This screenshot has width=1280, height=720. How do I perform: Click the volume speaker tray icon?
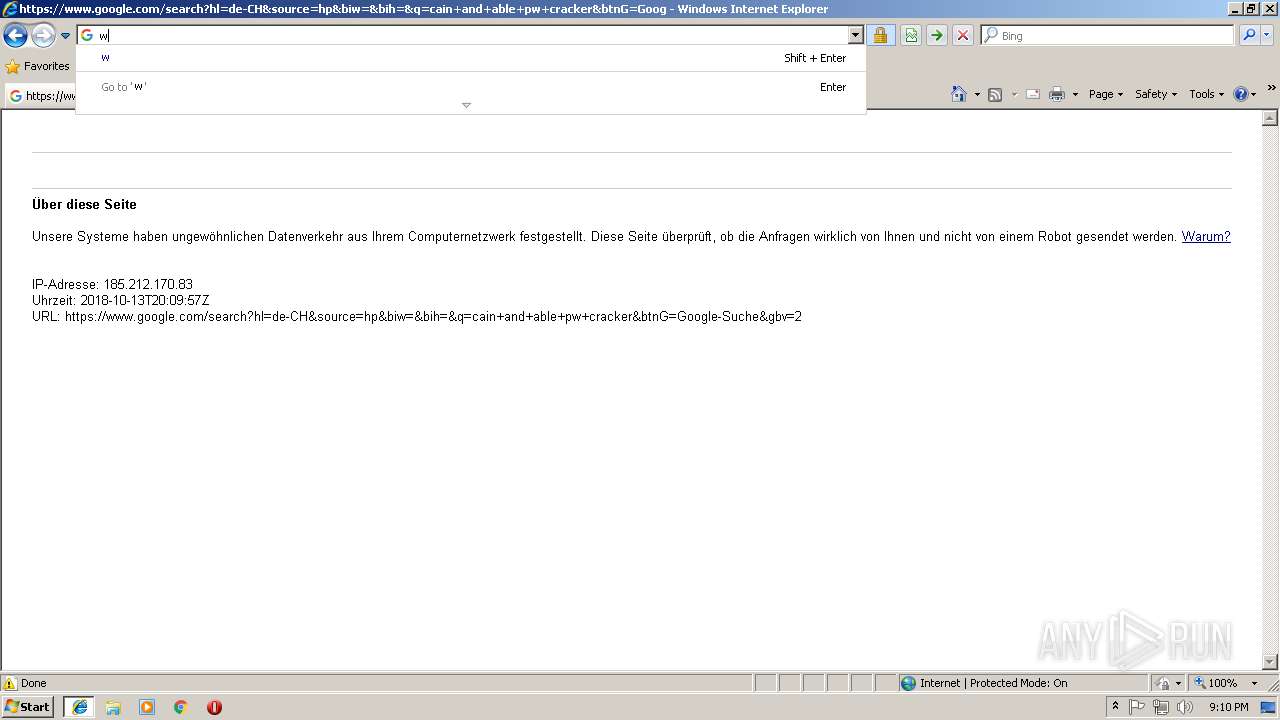click(1185, 707)
